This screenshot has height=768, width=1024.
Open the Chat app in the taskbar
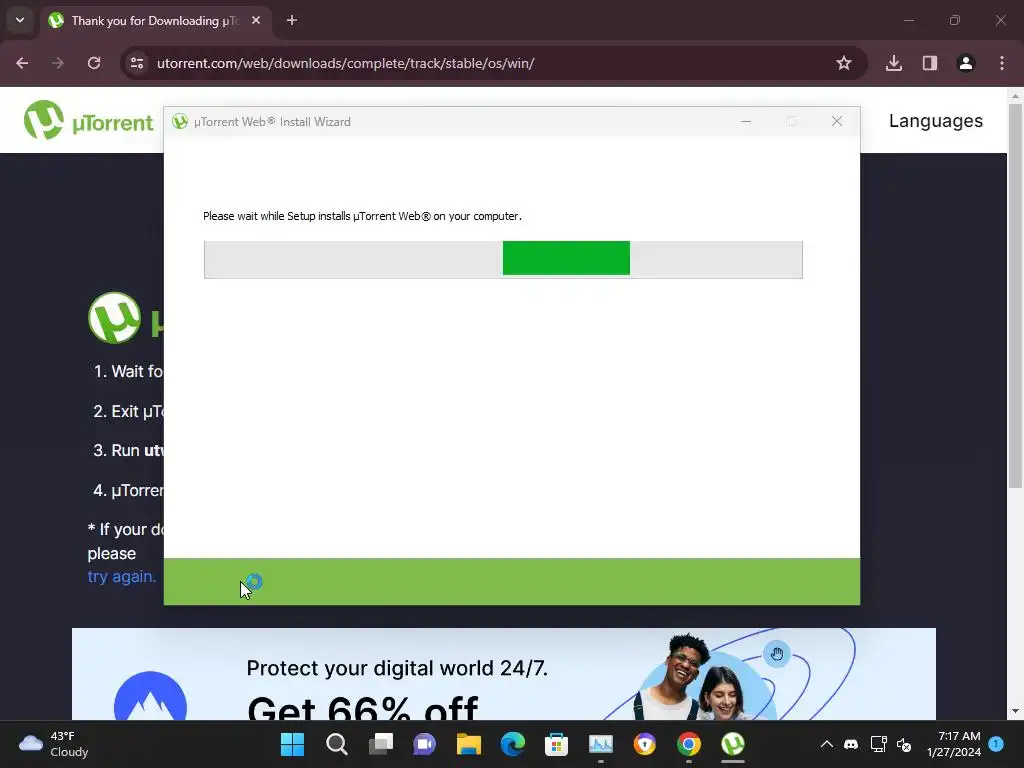click(x=424, y=744)
